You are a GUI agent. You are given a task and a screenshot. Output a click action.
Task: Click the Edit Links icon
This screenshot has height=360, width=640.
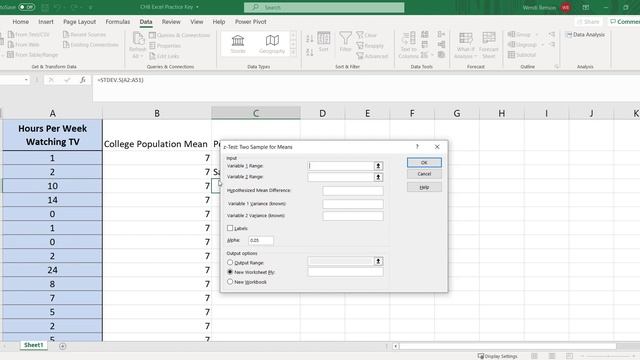click(152, 56)
